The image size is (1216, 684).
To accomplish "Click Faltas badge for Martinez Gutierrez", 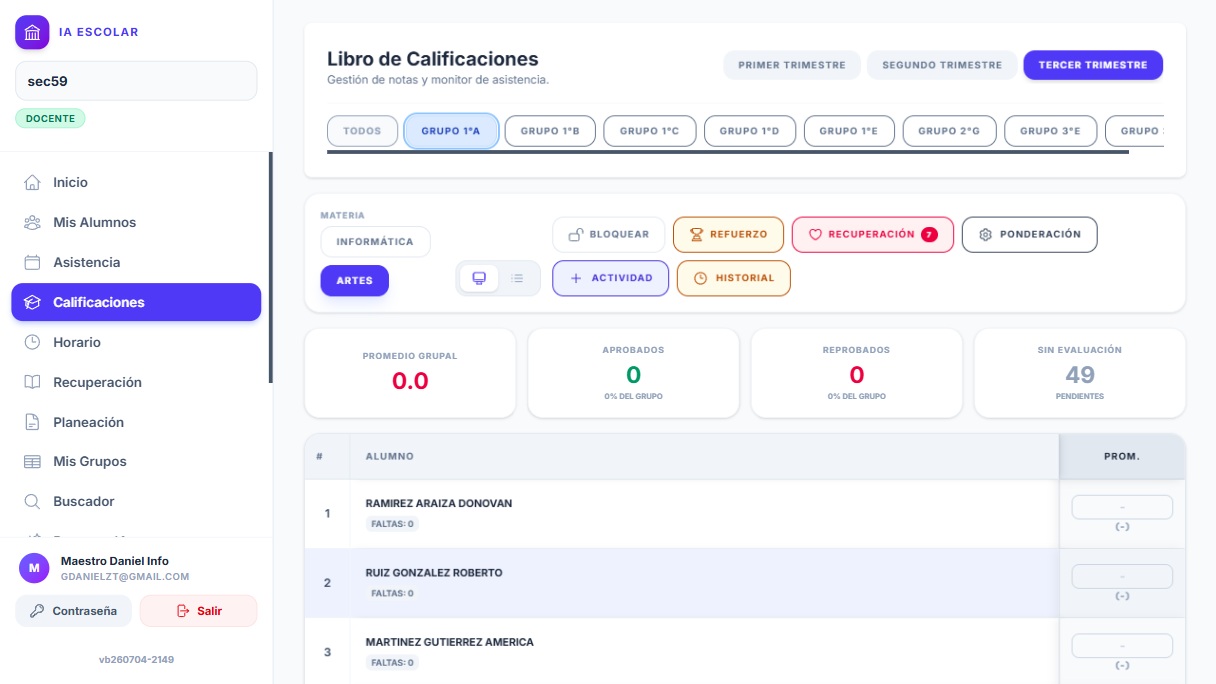I will (392, 662).
